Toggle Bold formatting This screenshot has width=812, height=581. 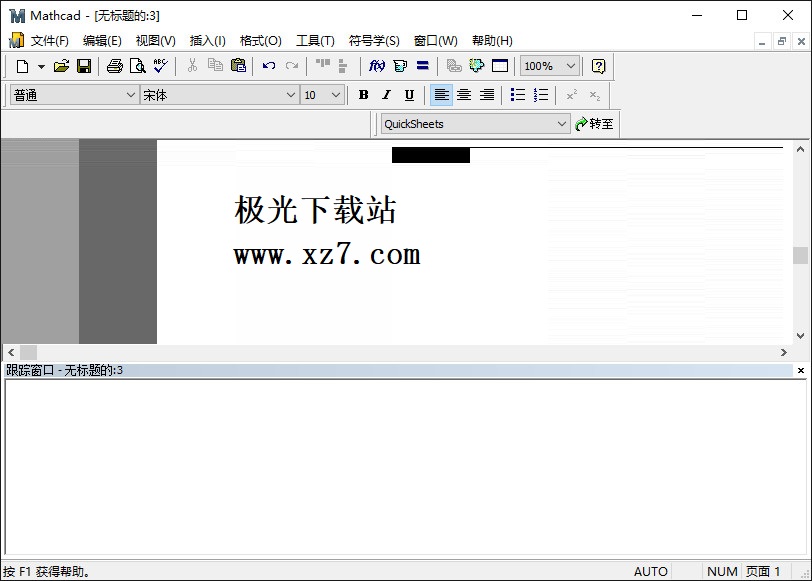tap(364, 95)
